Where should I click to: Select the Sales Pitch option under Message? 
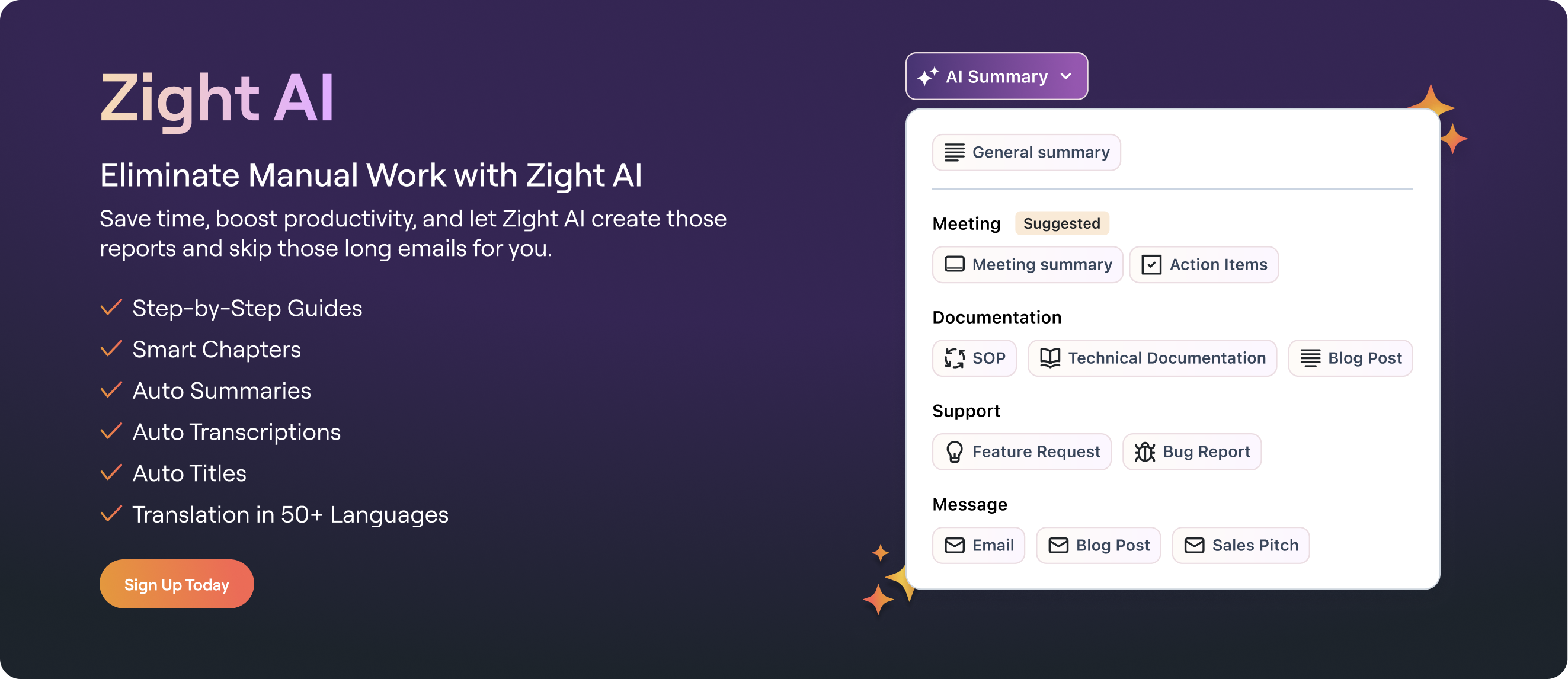click(x=1240, y=545)
